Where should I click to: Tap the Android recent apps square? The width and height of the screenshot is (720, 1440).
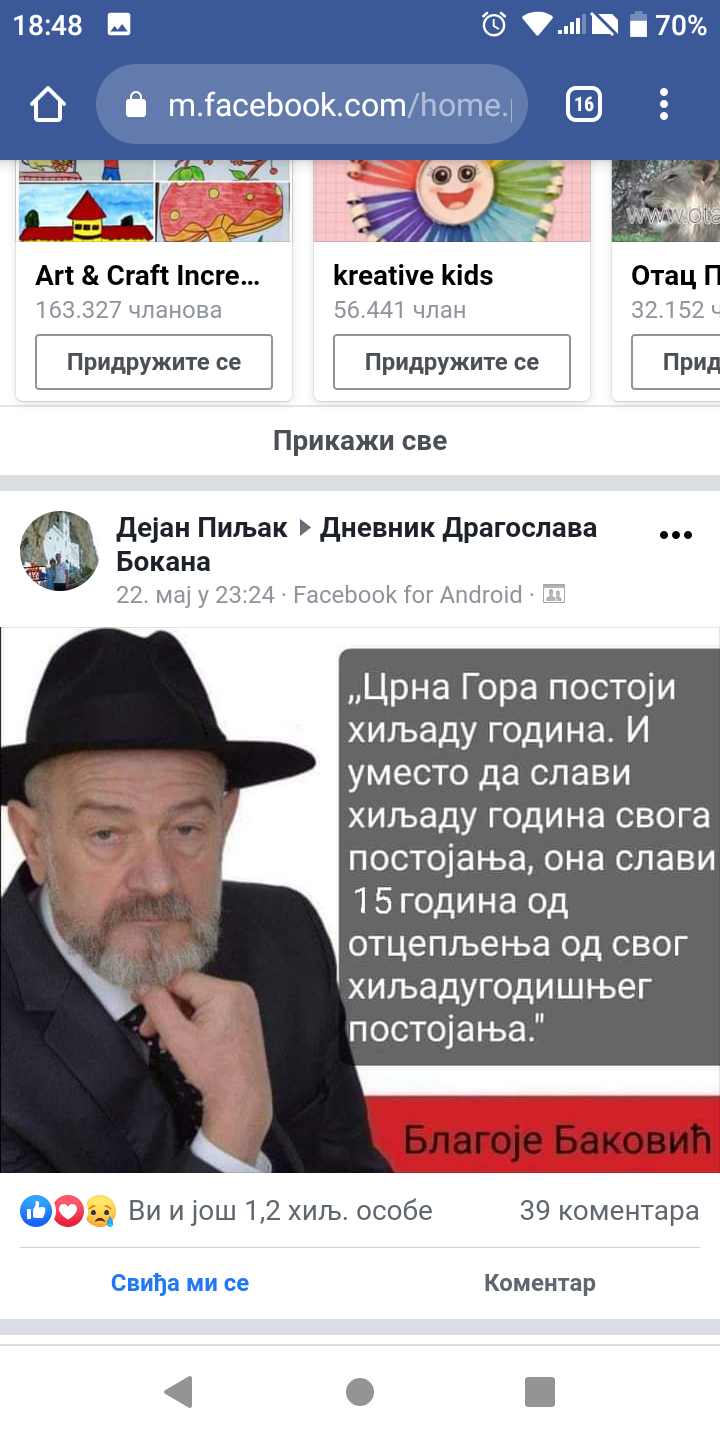tap(540, 1391)
